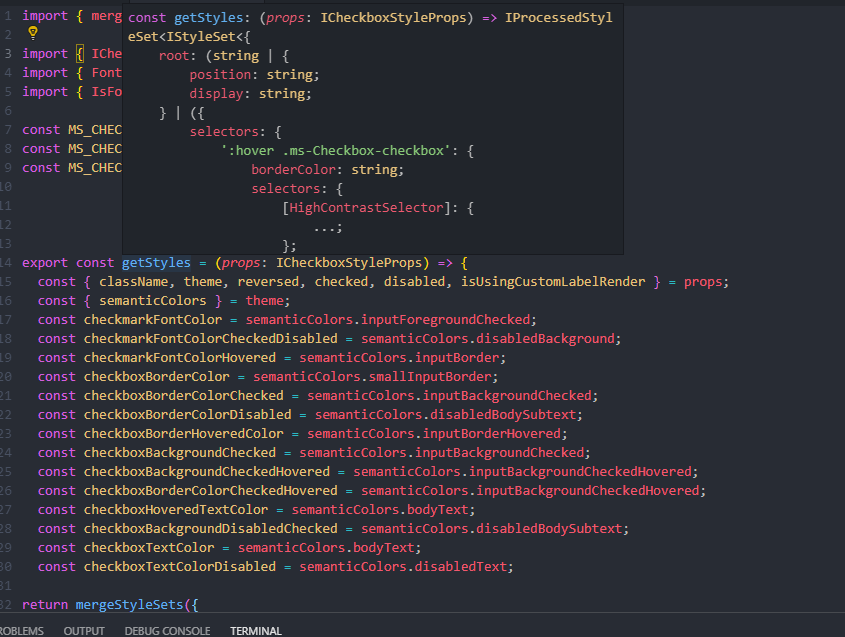Click the IsFo import on line 5
The width and height of the screenshot is (845, 637).
coord(106,92)
